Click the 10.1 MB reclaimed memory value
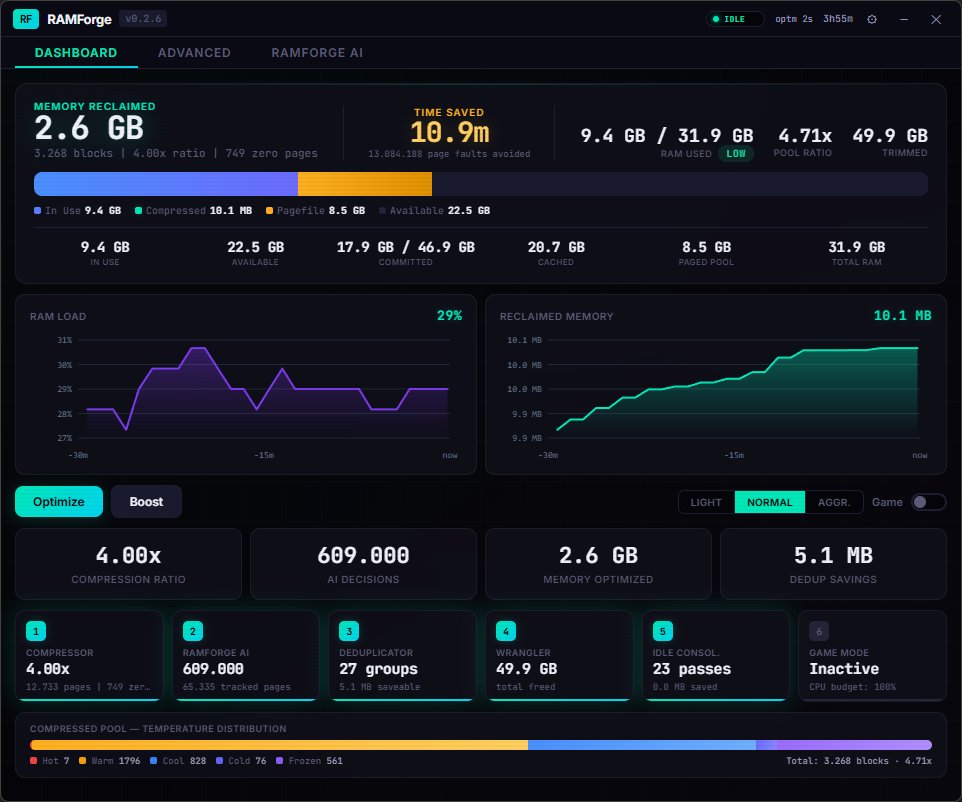This screenshot has width=962, height=802. (x=902, y=315)
